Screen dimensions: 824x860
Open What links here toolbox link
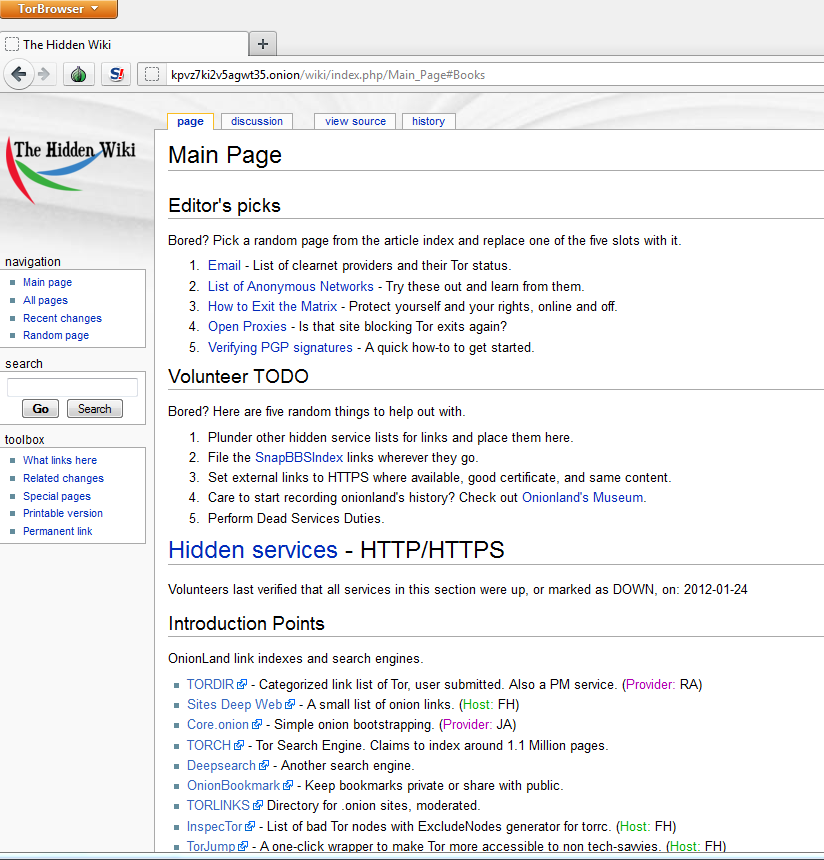tap(60, 460)
